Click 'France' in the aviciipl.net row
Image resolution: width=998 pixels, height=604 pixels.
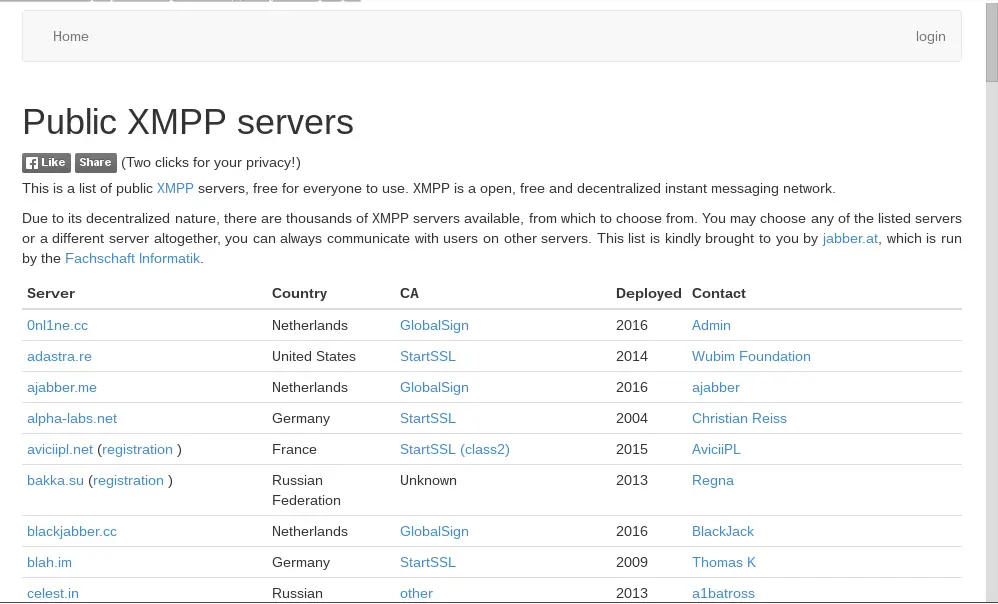[x=294, y=449]
